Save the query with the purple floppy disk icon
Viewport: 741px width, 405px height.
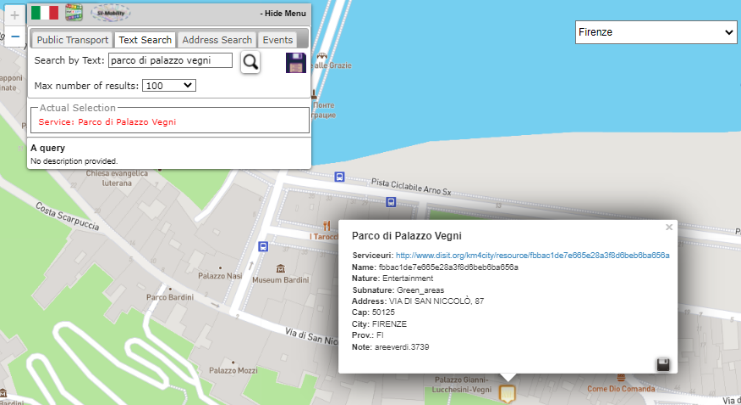coord(296,62)
